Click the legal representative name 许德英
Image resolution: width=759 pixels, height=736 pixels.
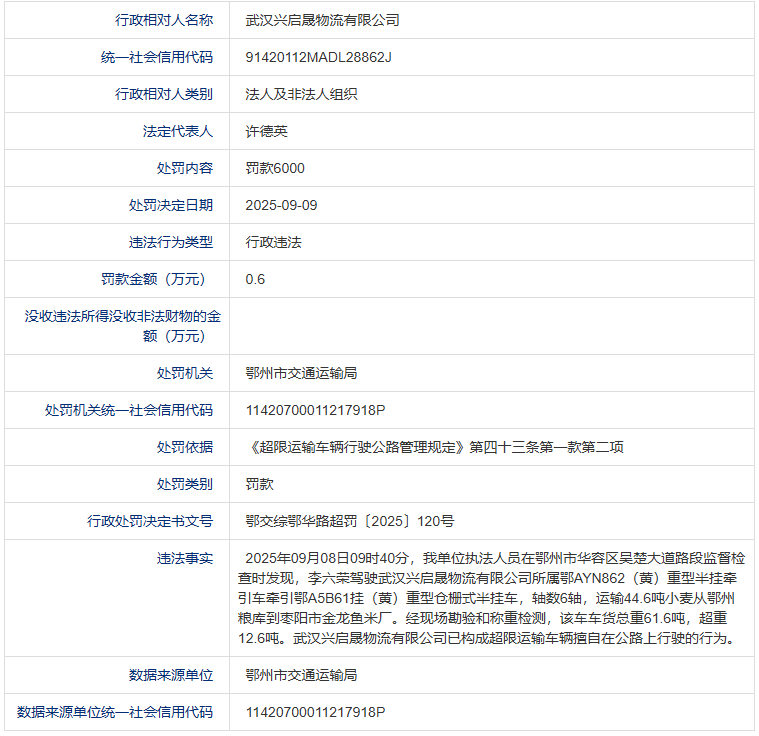pyautogui.click(x=266, y=131)
